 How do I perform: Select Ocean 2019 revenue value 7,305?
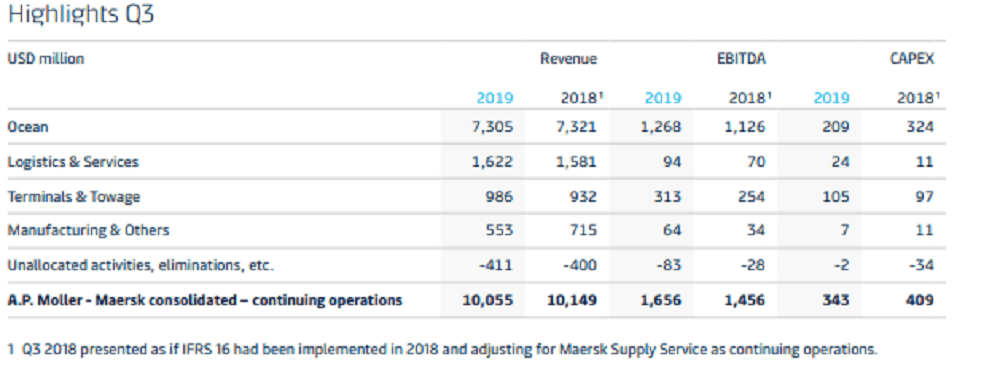[492, 127]
